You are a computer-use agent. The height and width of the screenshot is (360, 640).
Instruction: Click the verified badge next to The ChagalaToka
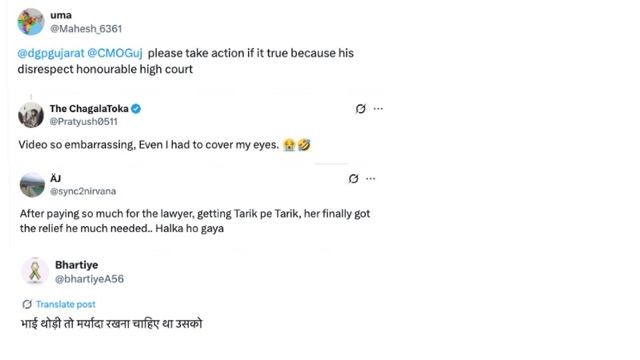[136, 109]
